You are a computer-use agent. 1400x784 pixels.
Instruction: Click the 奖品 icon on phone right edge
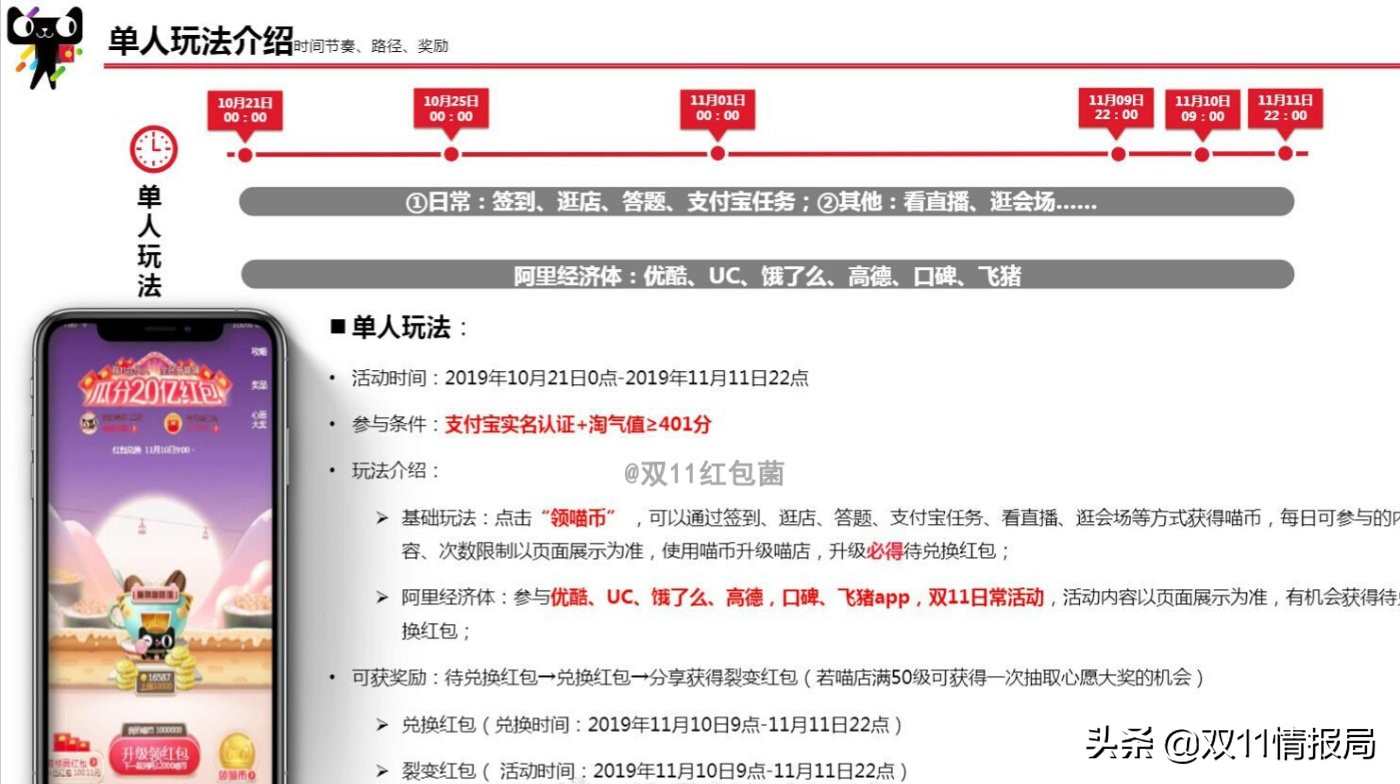point(258,384)
